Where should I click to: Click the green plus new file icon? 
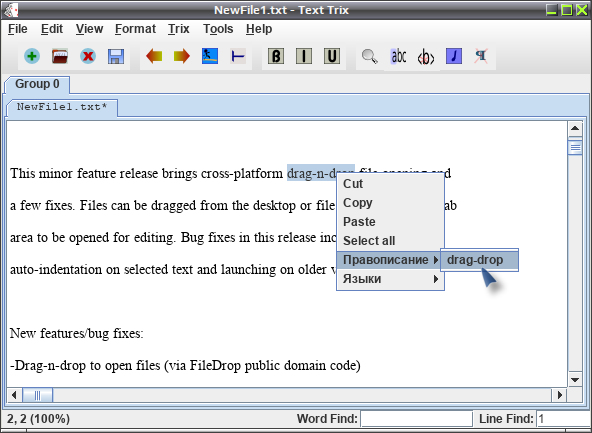pyautogui.click(x=32, y=56)
